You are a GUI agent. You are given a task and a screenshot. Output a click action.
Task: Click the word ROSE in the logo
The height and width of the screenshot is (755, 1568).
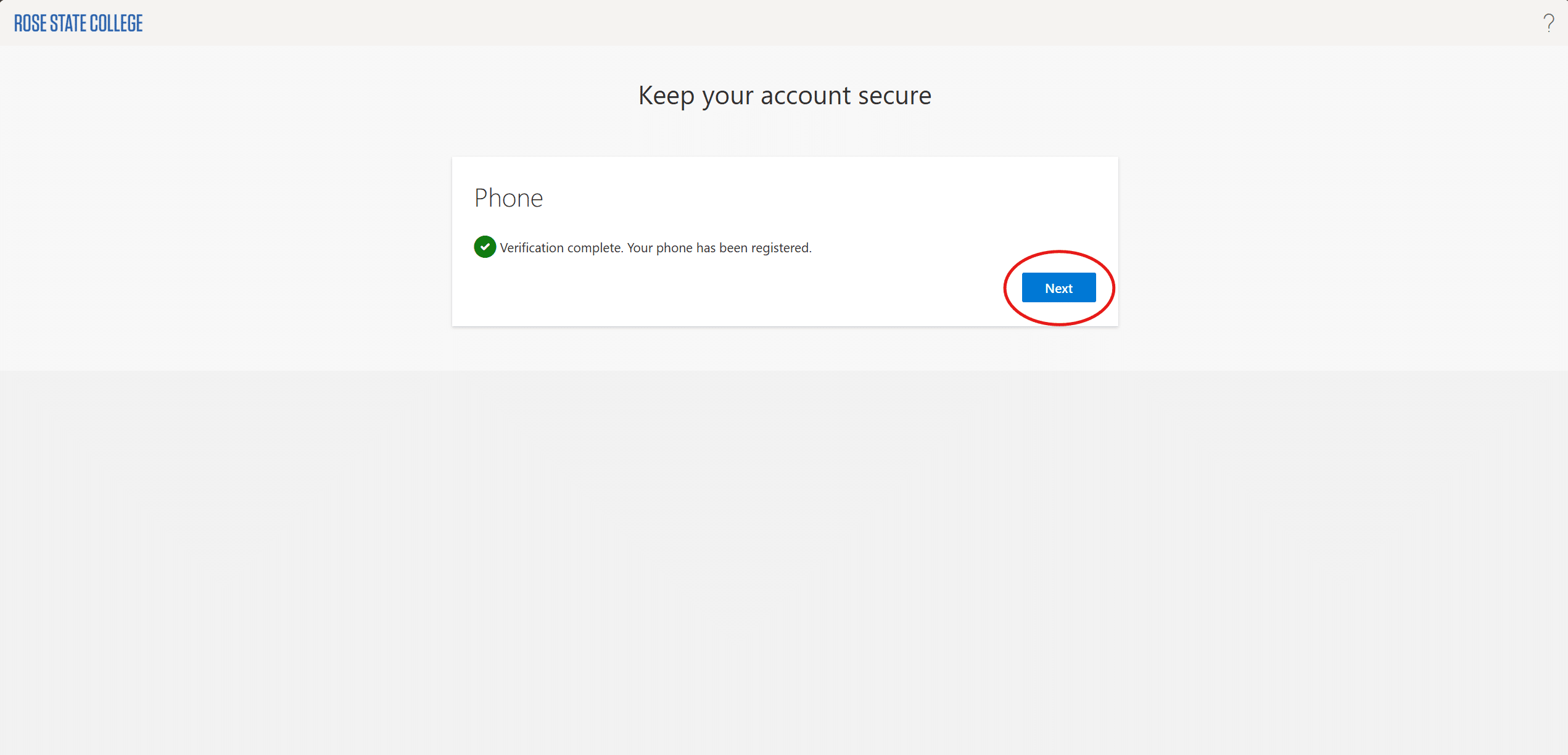pos(30,23)
